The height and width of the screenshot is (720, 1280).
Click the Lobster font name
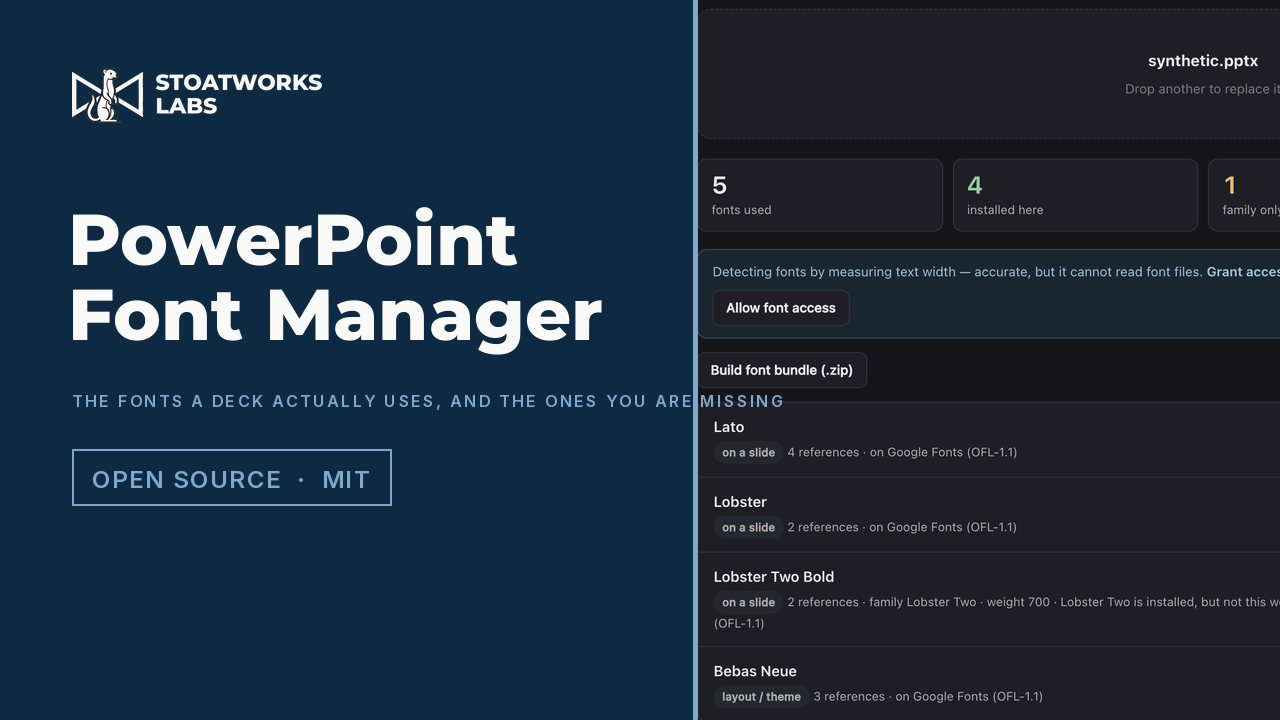click(740, 502)
